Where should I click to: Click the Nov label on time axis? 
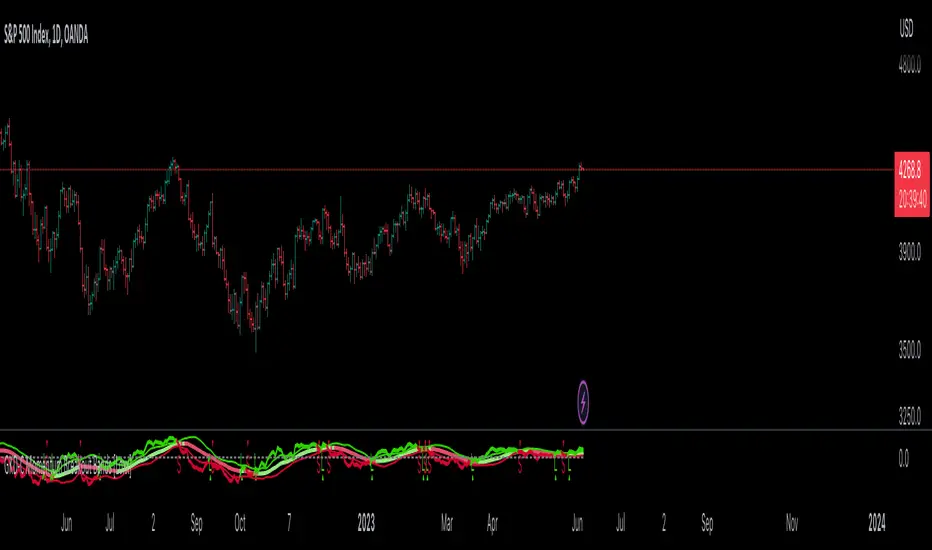tap(792, 523)
